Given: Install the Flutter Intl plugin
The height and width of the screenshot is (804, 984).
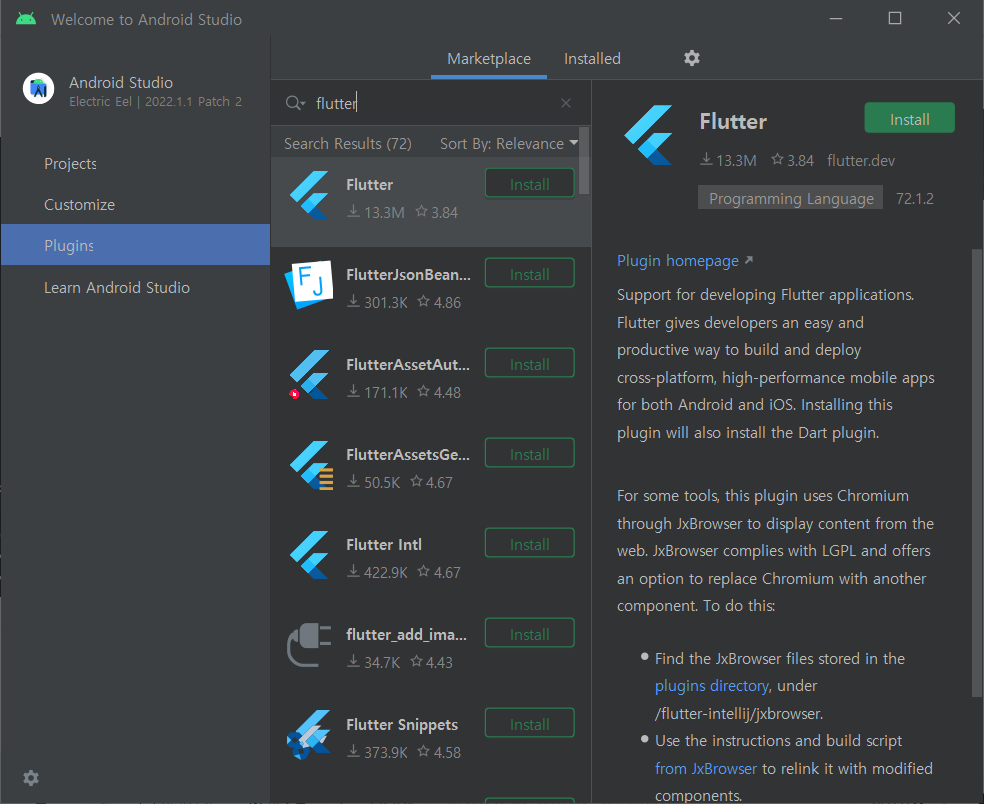Looking at the screenshot, I should point(530,544).
